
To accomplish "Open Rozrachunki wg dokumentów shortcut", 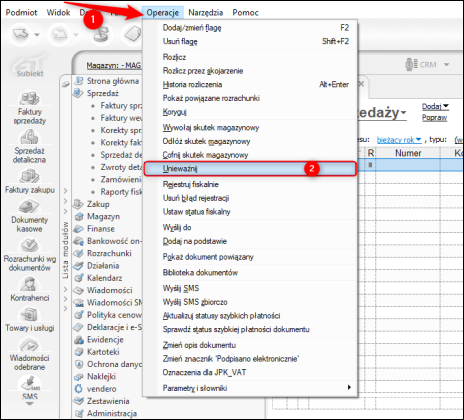I will pos(30,254).
